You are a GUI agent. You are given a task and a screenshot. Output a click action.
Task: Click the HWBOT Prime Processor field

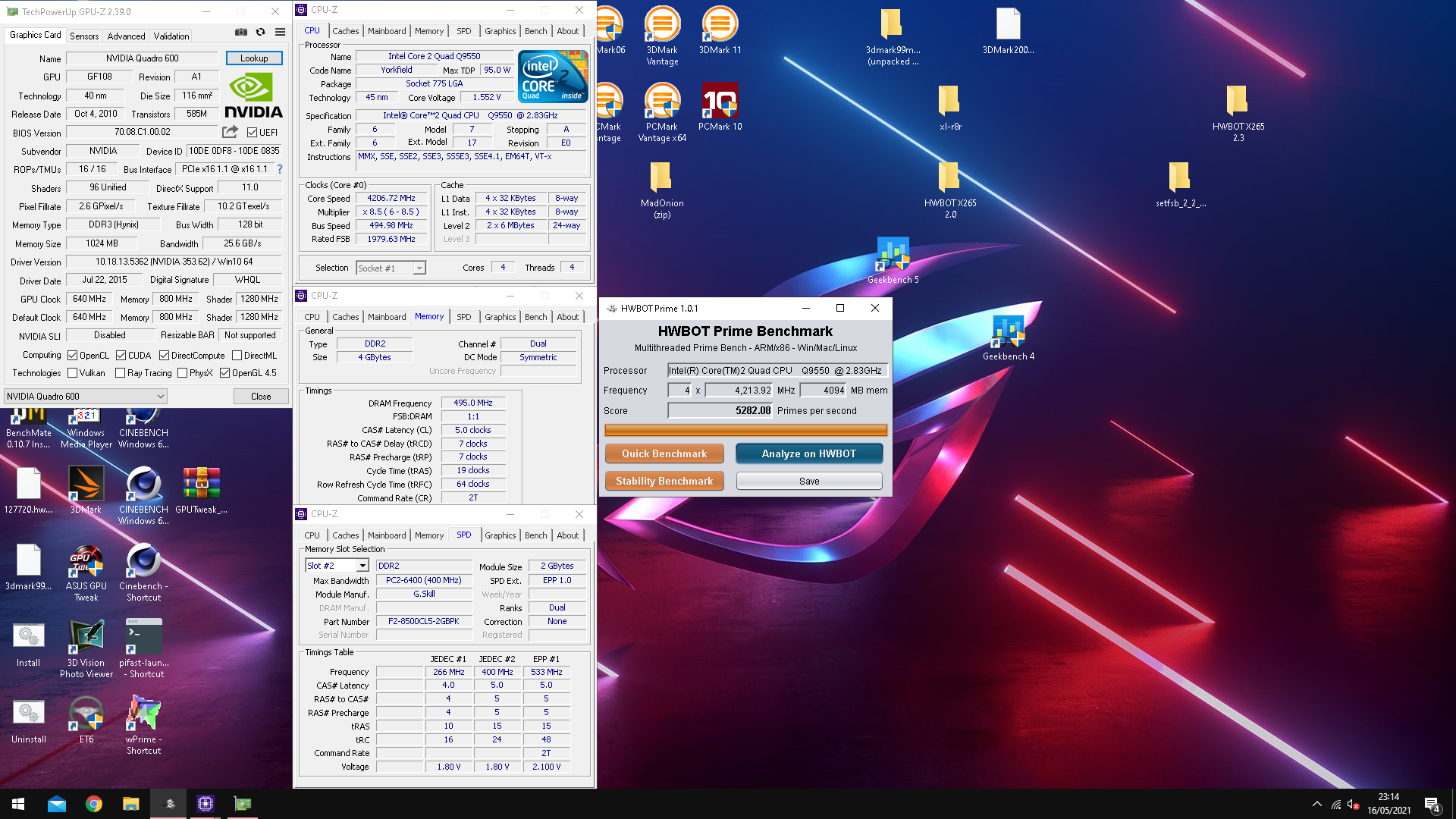click(x=777, y=370)
